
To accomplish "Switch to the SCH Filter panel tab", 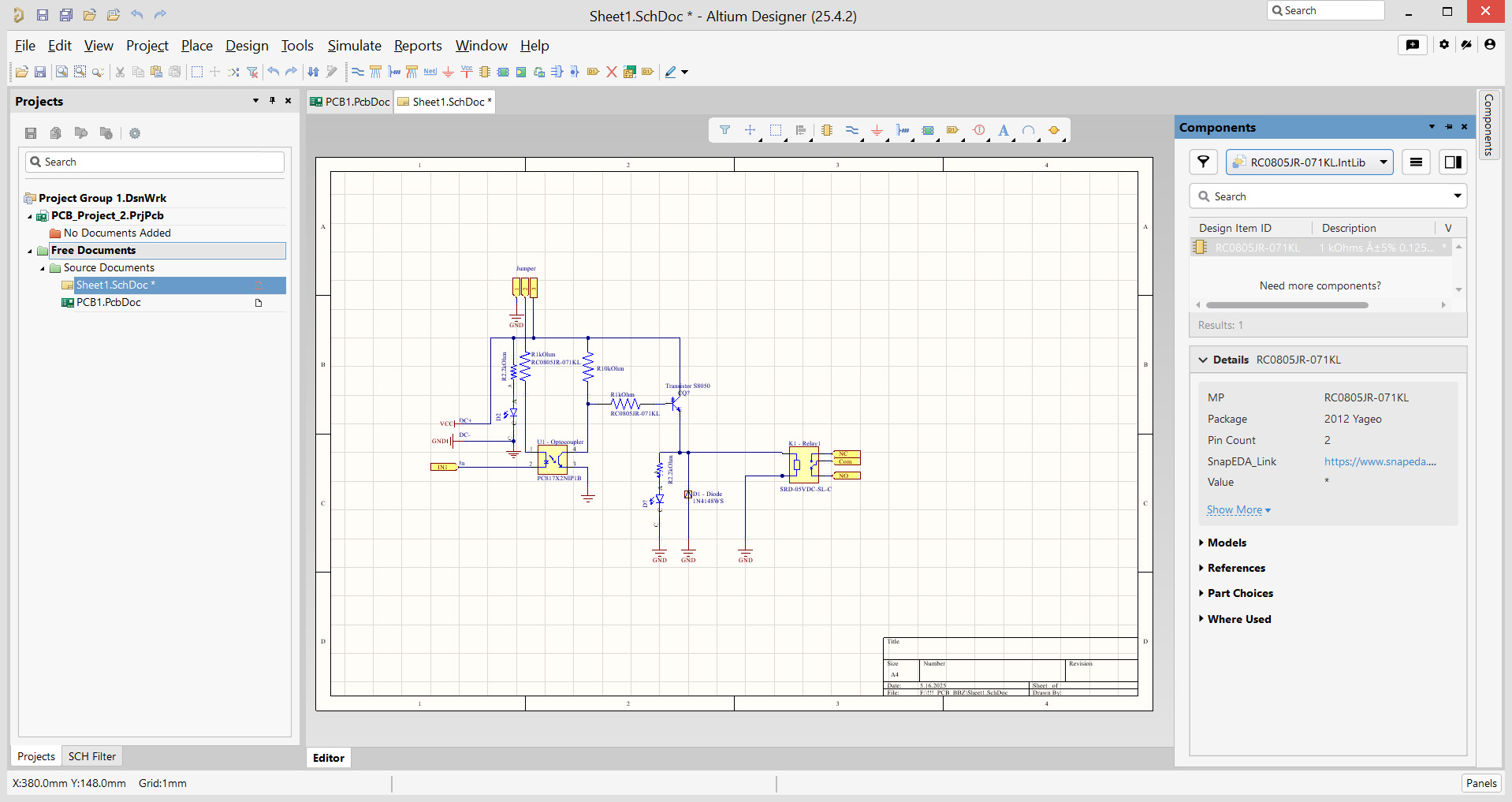I will [x=92, y=756].
